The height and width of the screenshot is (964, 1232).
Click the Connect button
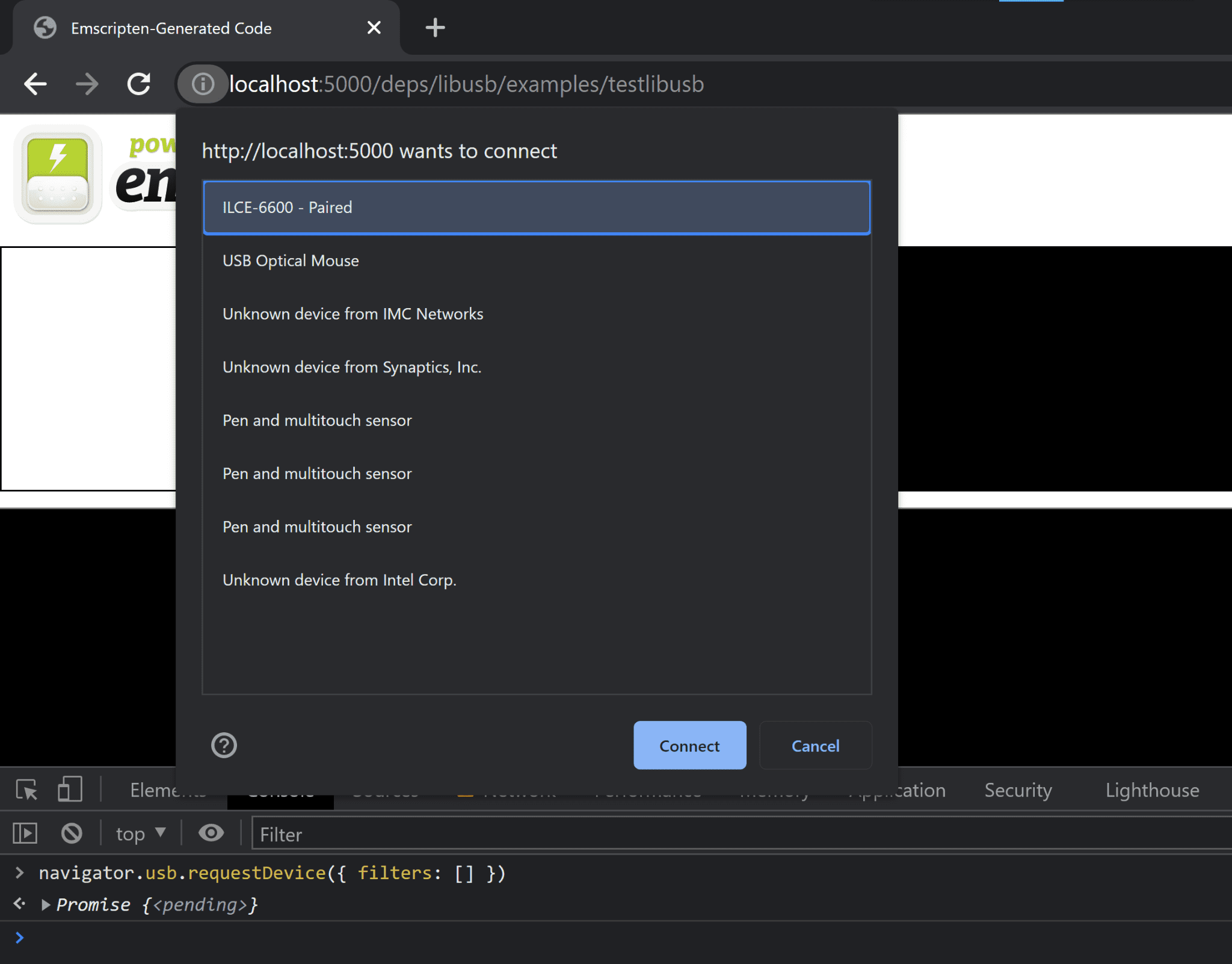tap(689, 746)
